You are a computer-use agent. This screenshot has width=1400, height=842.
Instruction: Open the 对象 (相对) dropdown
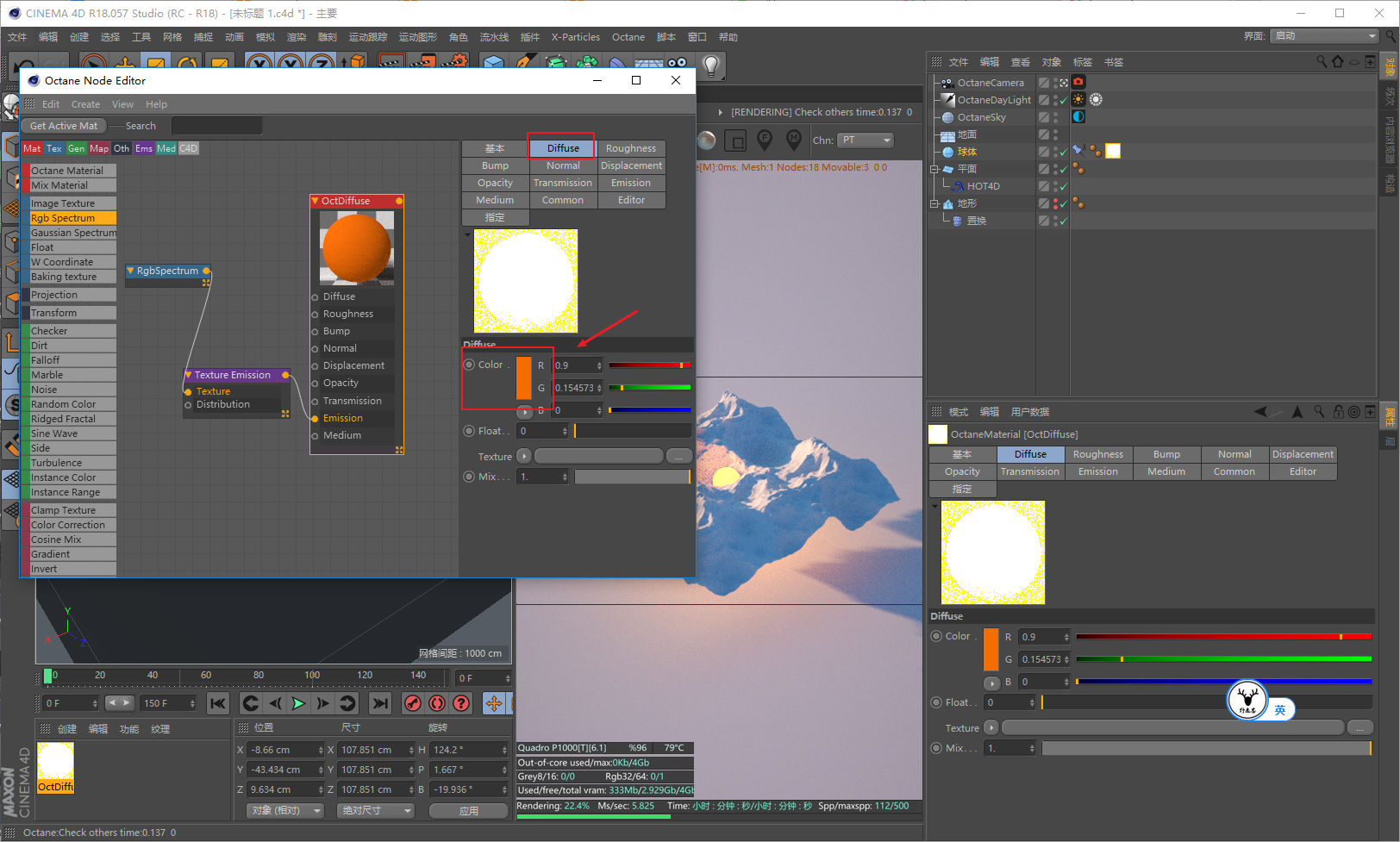click(x=285, y=810)
